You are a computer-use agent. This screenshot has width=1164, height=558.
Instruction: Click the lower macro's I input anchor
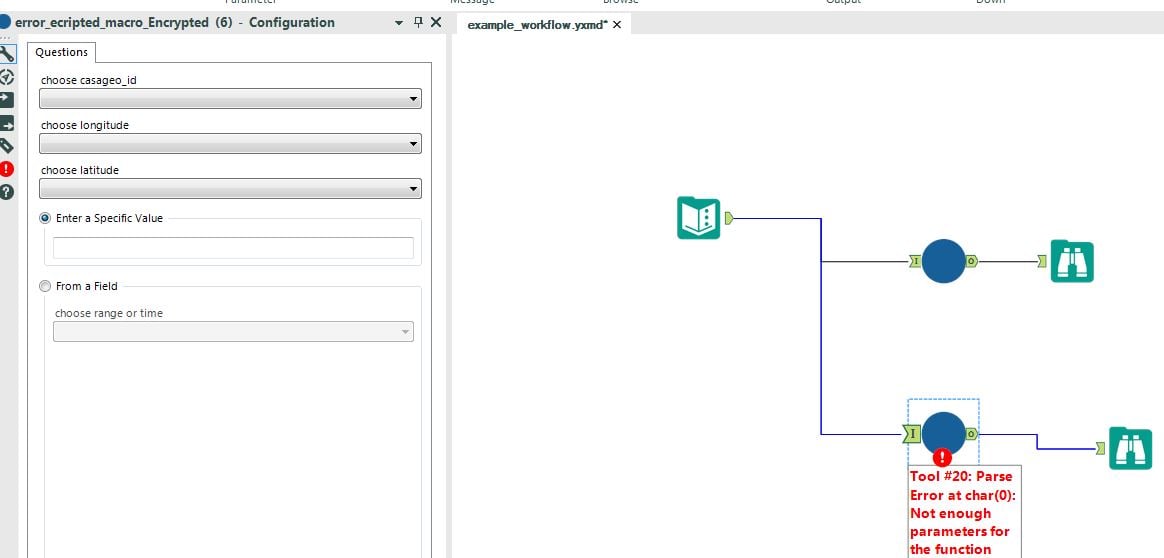(x=912, y=434)
